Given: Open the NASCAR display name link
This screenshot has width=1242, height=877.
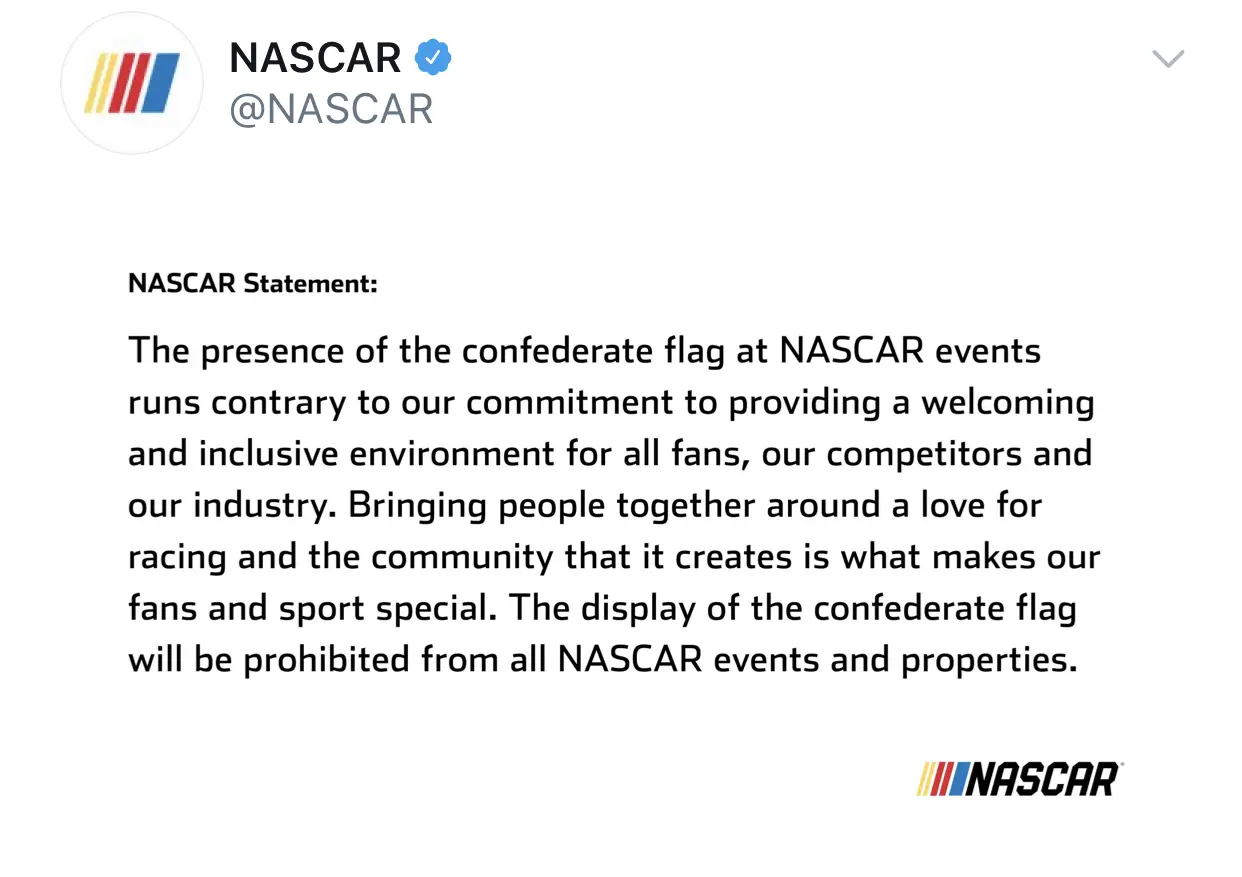Looking at the screenshot, I should [x=315, y=58].
